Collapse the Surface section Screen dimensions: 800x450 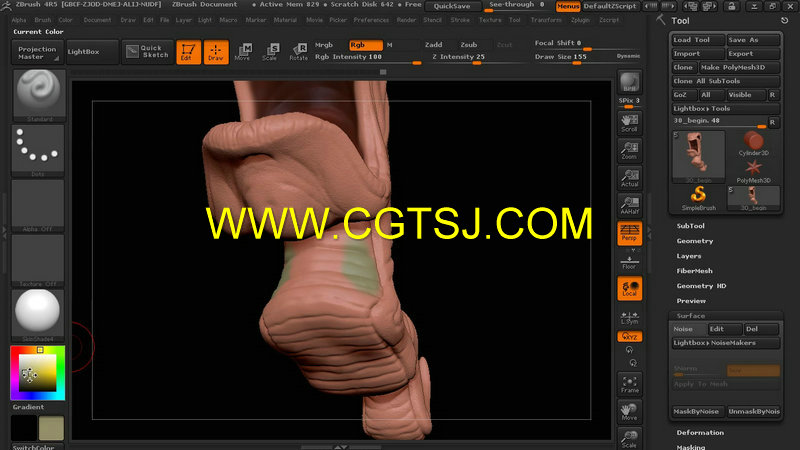pos(691,316)
